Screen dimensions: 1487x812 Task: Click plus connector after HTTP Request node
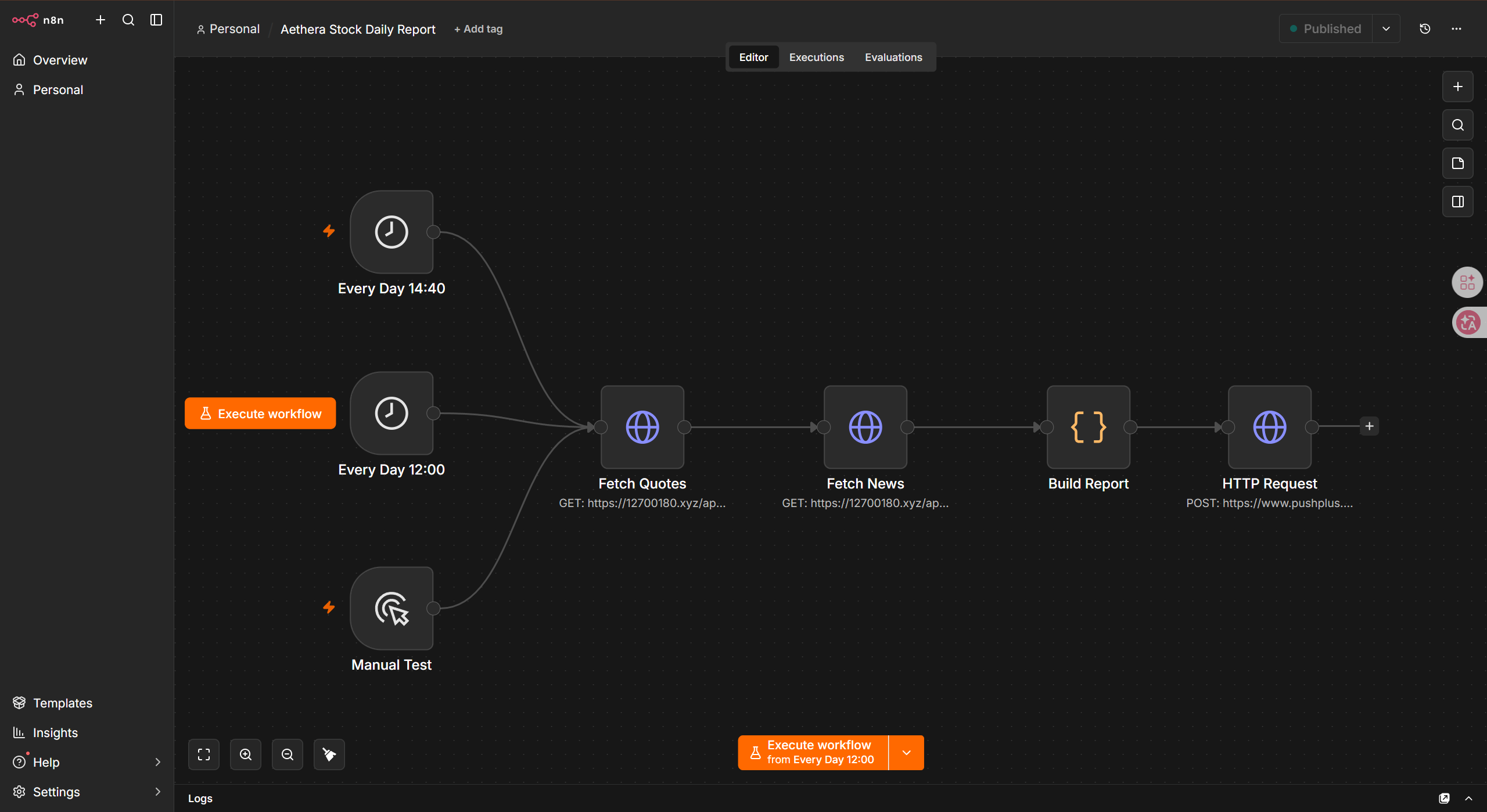pyautogui.click(x=1370, y=426)
